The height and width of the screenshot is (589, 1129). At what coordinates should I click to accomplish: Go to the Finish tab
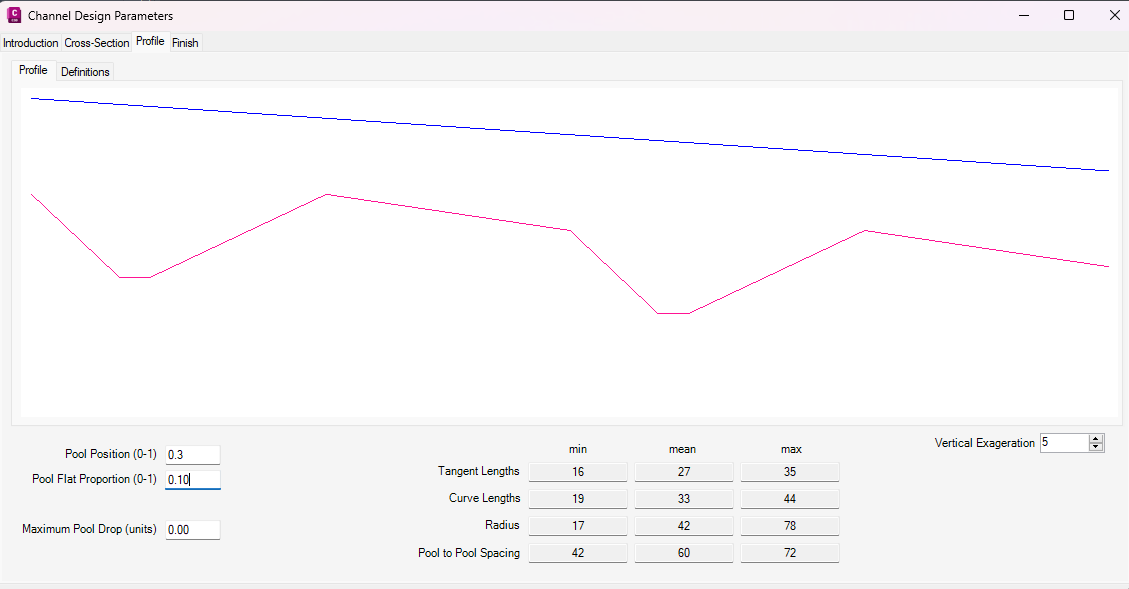point(185,43)
